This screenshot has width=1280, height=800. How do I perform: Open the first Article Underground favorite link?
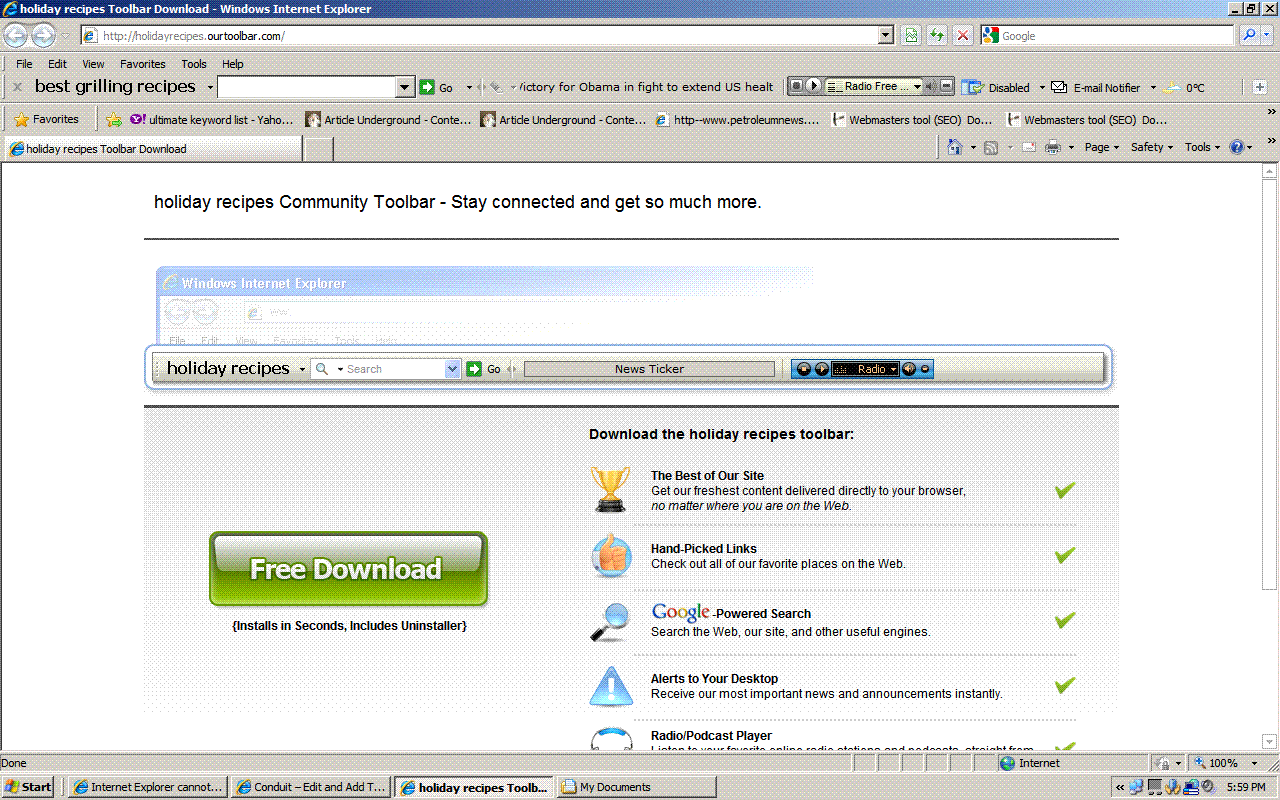click(x=388, y=120)
